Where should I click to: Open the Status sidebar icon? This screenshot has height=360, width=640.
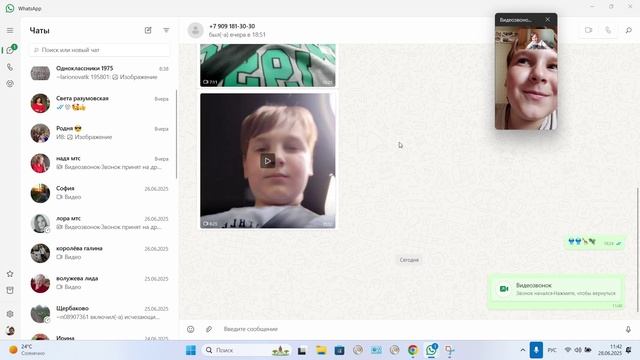coord(10,84)
